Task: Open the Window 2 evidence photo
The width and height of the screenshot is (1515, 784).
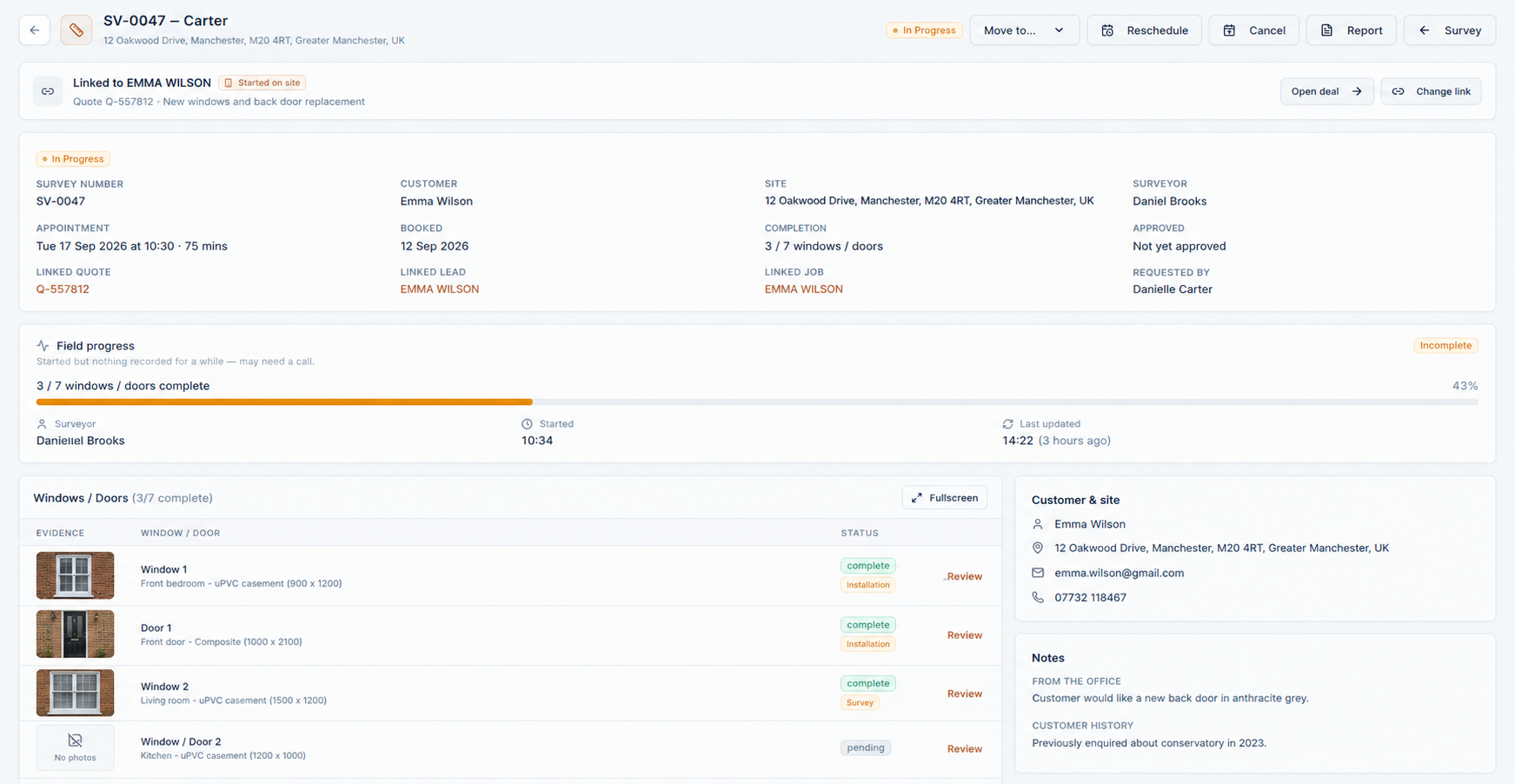Action: 75,693
